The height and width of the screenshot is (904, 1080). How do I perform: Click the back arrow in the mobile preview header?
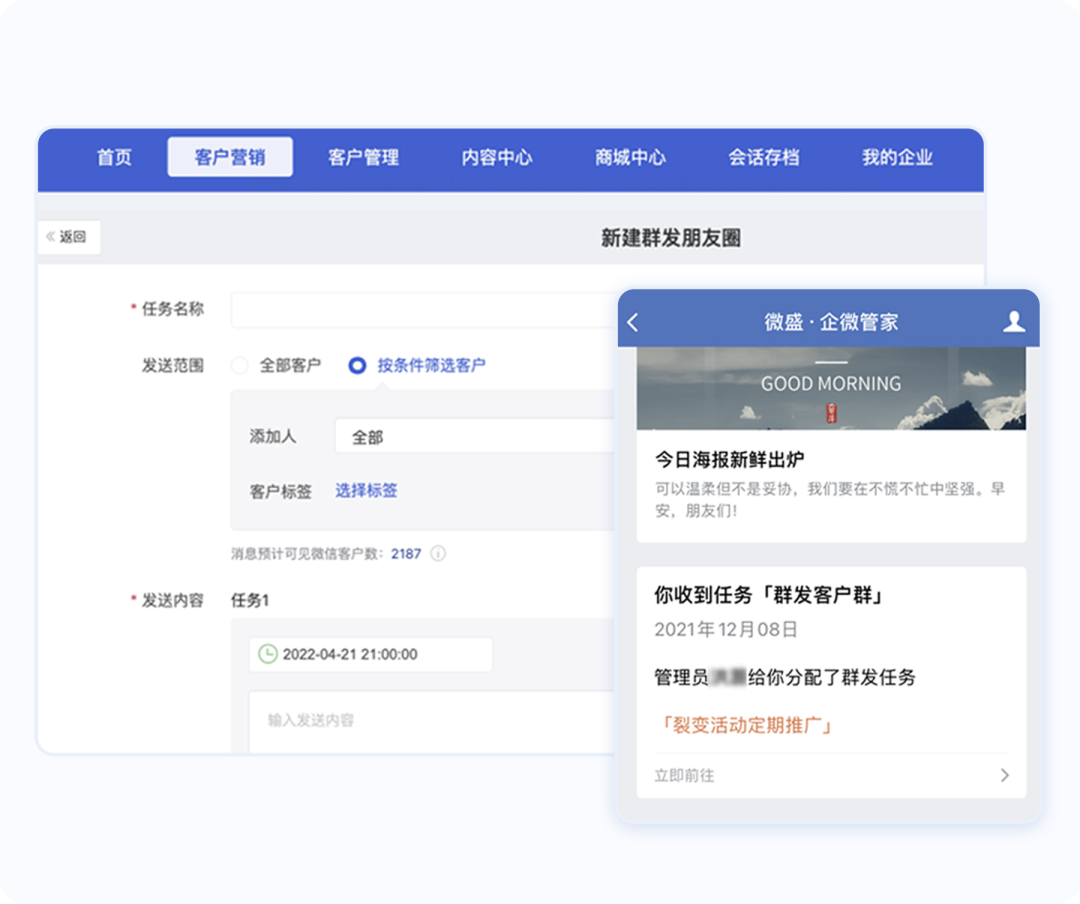coord(631,322)
